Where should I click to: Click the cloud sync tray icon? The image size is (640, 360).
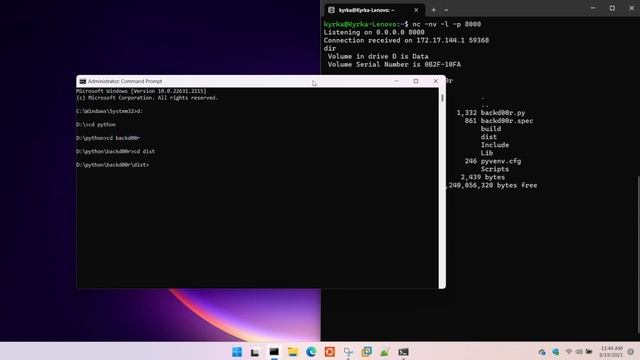(x=542, y=352)
